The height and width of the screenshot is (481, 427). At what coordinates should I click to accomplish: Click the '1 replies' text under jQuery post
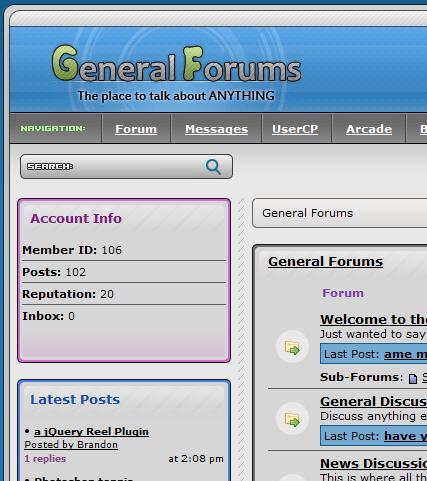(x=45, y=459)
